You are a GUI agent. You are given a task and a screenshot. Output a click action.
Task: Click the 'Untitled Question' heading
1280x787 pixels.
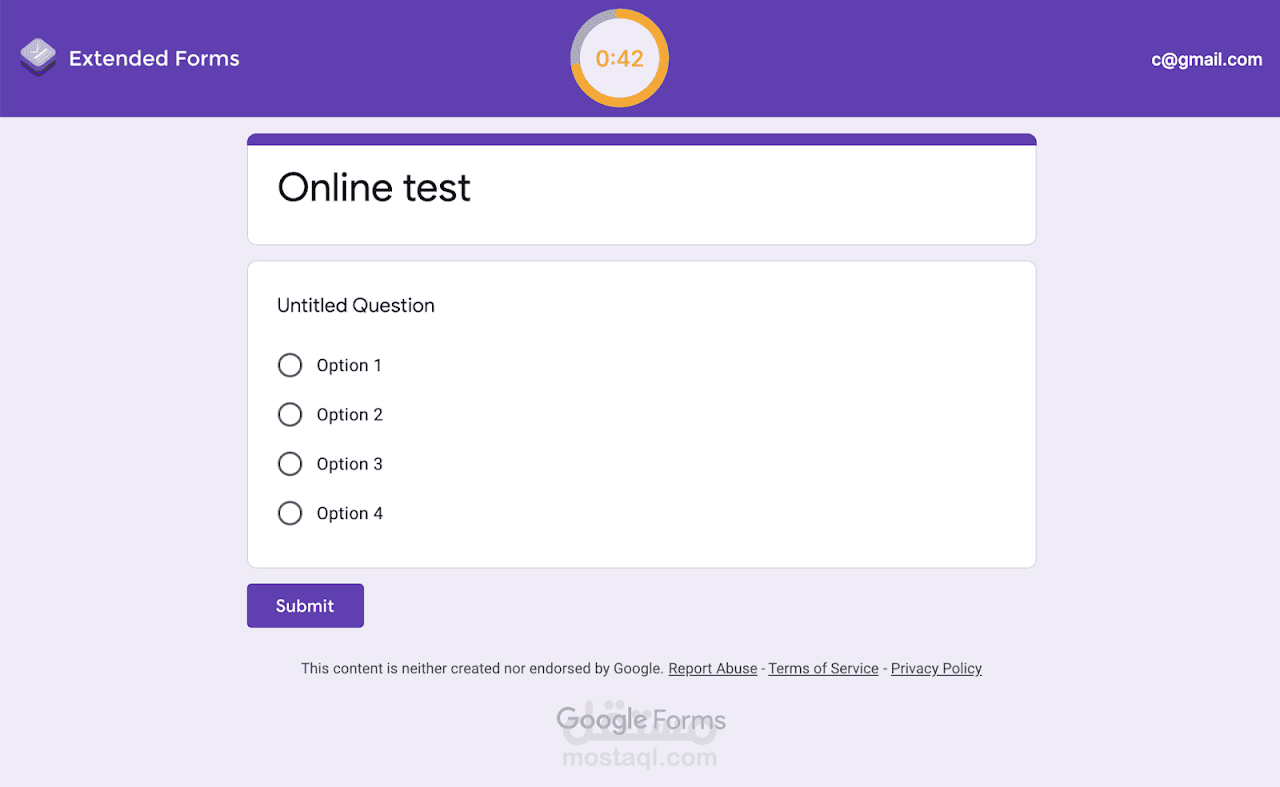coord(356,306)
